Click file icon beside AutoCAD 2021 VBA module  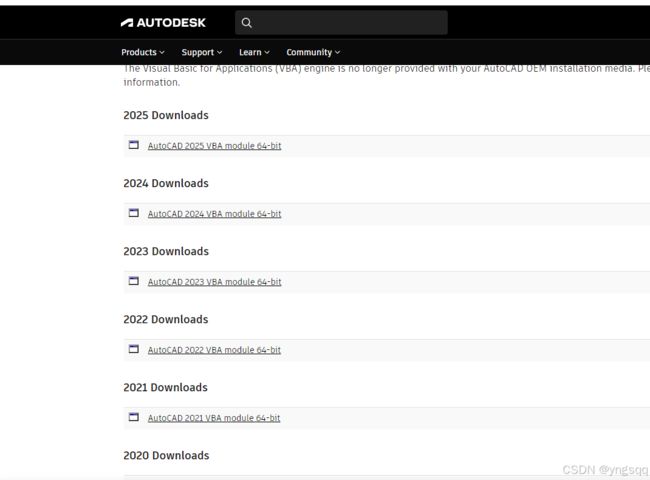[x=133, y=417]
